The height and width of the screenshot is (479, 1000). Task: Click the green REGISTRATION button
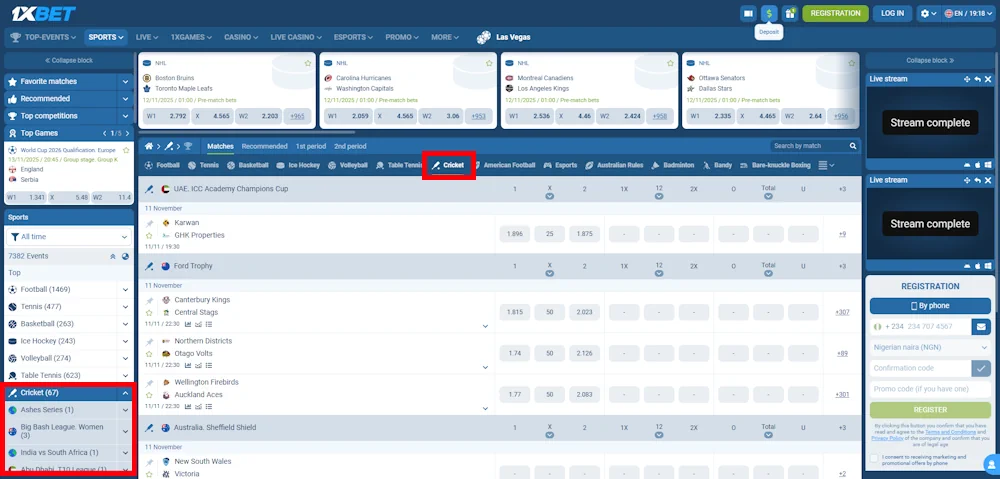[835, 13]
